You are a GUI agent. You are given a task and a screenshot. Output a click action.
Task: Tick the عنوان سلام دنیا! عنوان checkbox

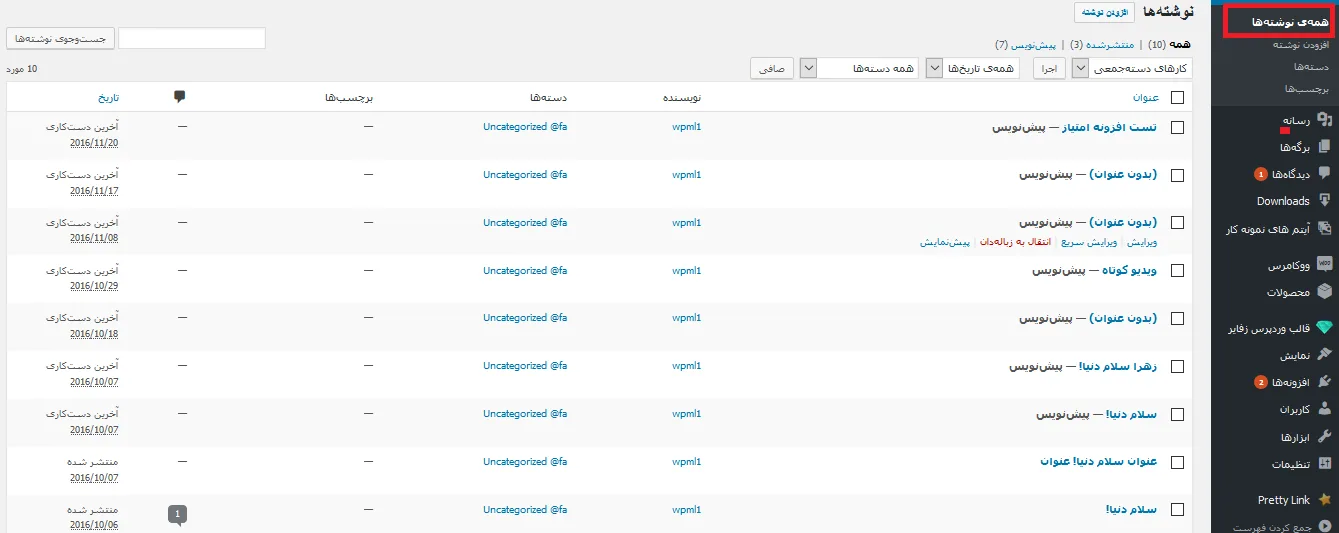[x=1177, y=462]
